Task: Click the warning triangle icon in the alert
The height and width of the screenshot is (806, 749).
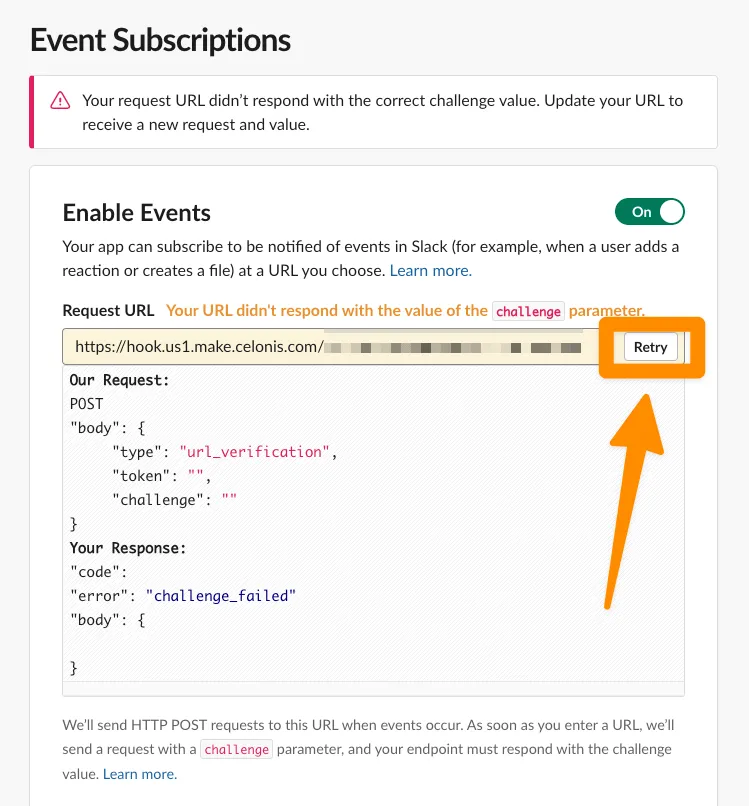Action: tap(61, 101)
